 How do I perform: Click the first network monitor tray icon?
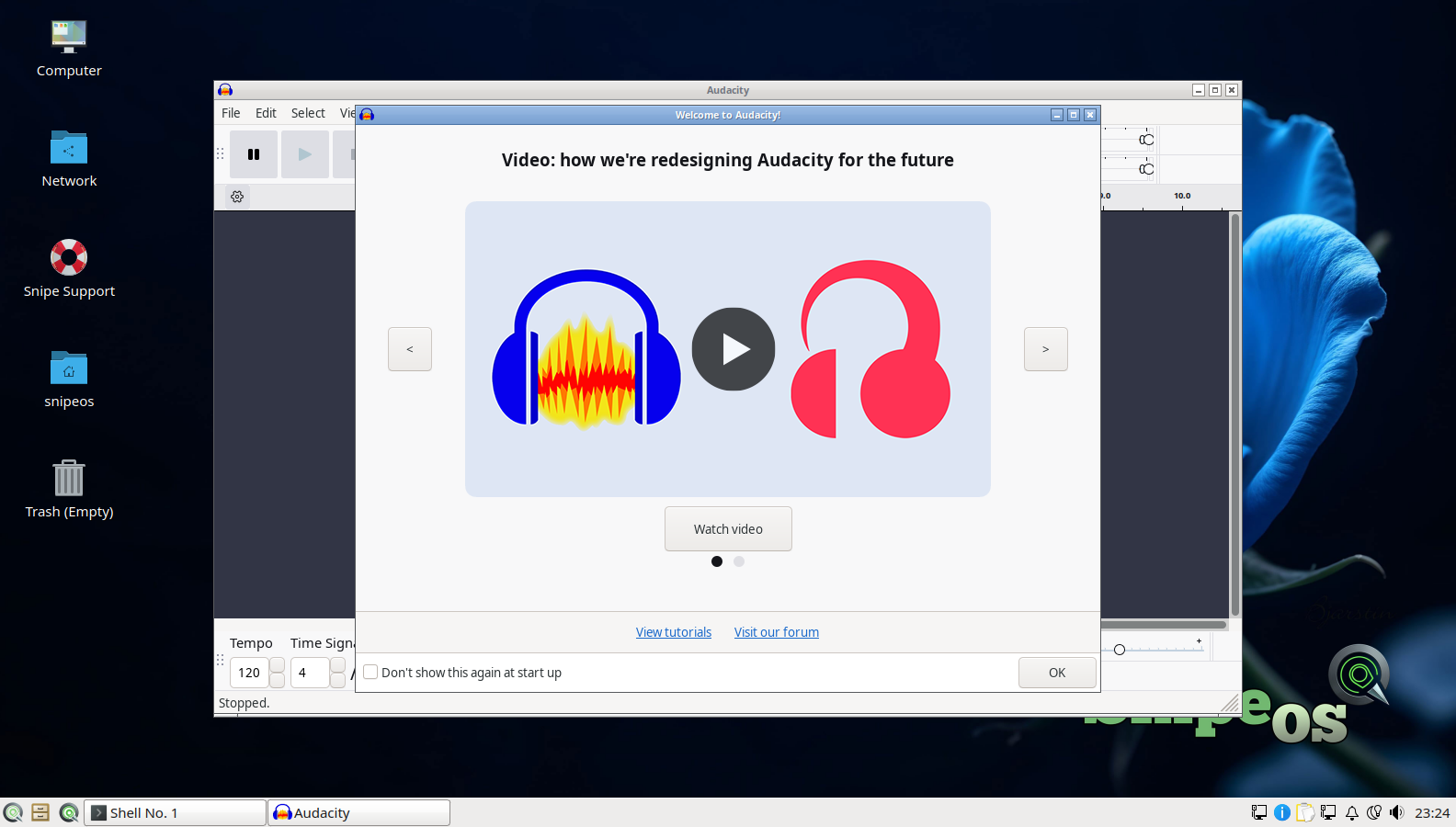click(1259, 812)
